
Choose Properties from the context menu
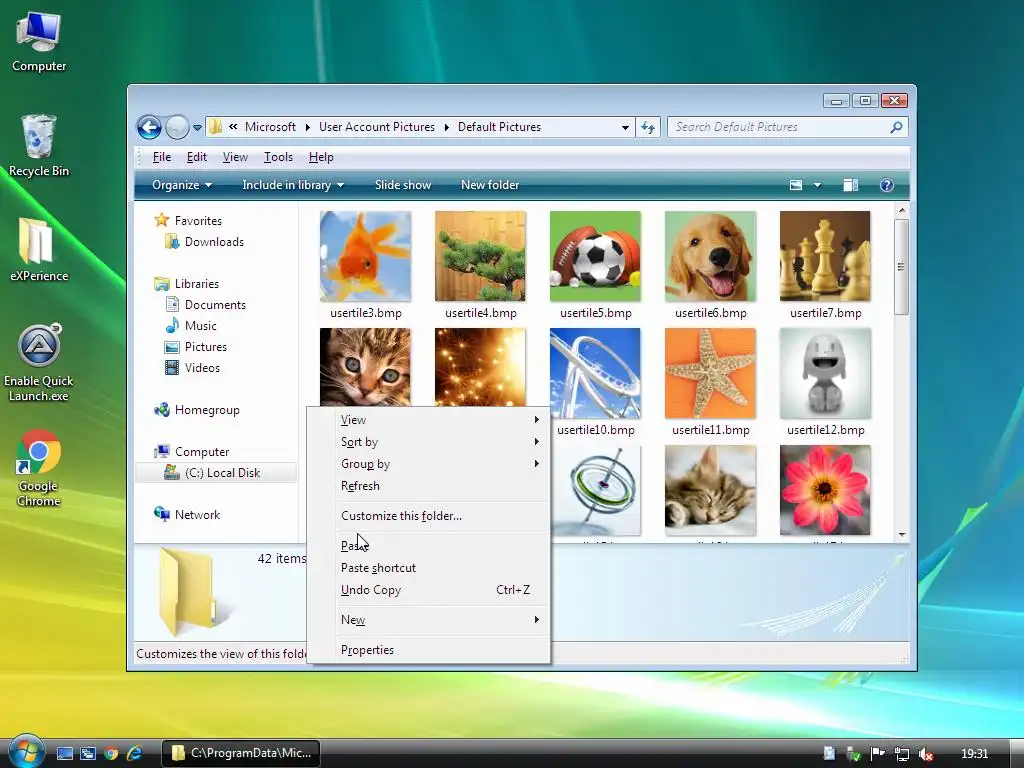(x=428, y=650)
